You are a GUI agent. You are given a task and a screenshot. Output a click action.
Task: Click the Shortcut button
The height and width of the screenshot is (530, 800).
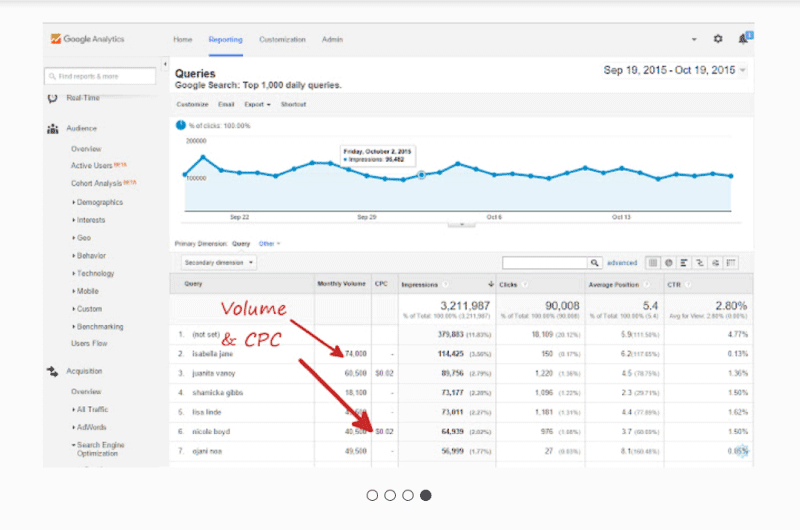click(293, 105)
